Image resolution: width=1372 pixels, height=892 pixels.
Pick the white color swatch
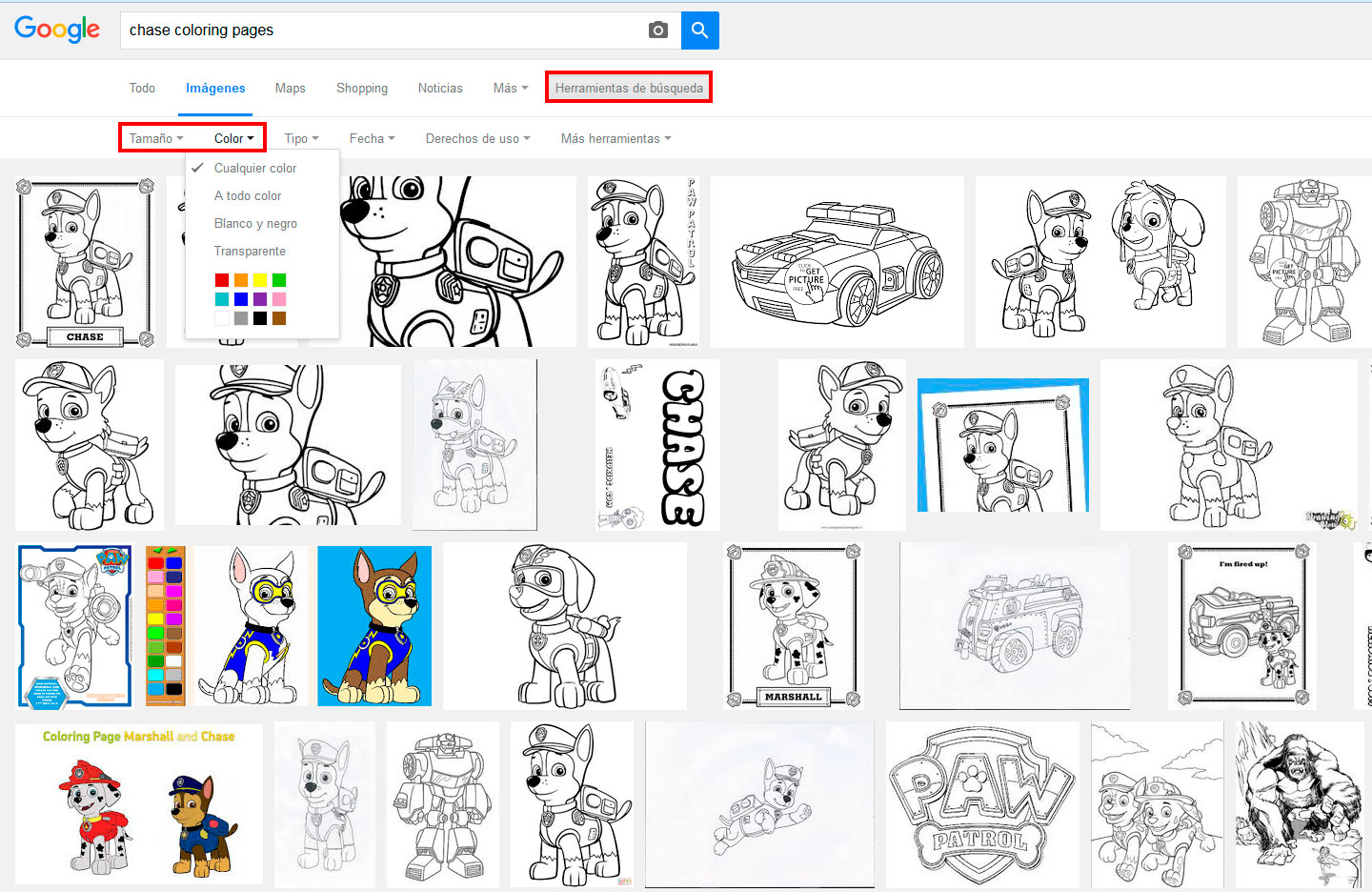coord(222,318)
